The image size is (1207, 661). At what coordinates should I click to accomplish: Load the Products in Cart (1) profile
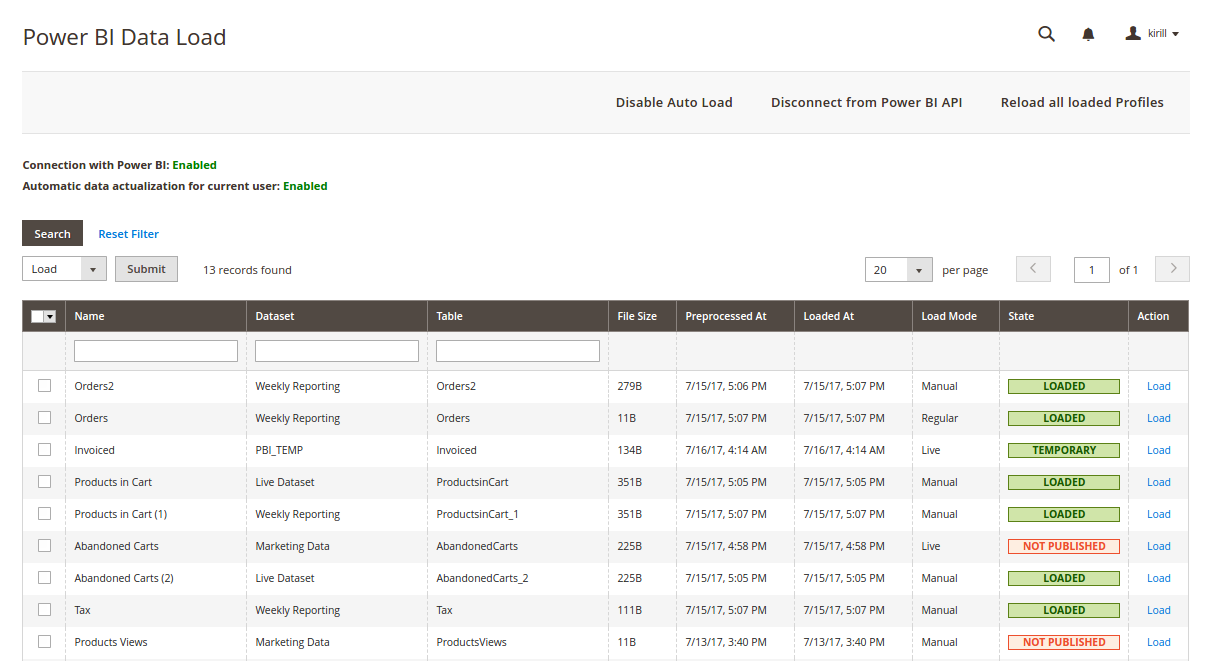pos(1159,514)
